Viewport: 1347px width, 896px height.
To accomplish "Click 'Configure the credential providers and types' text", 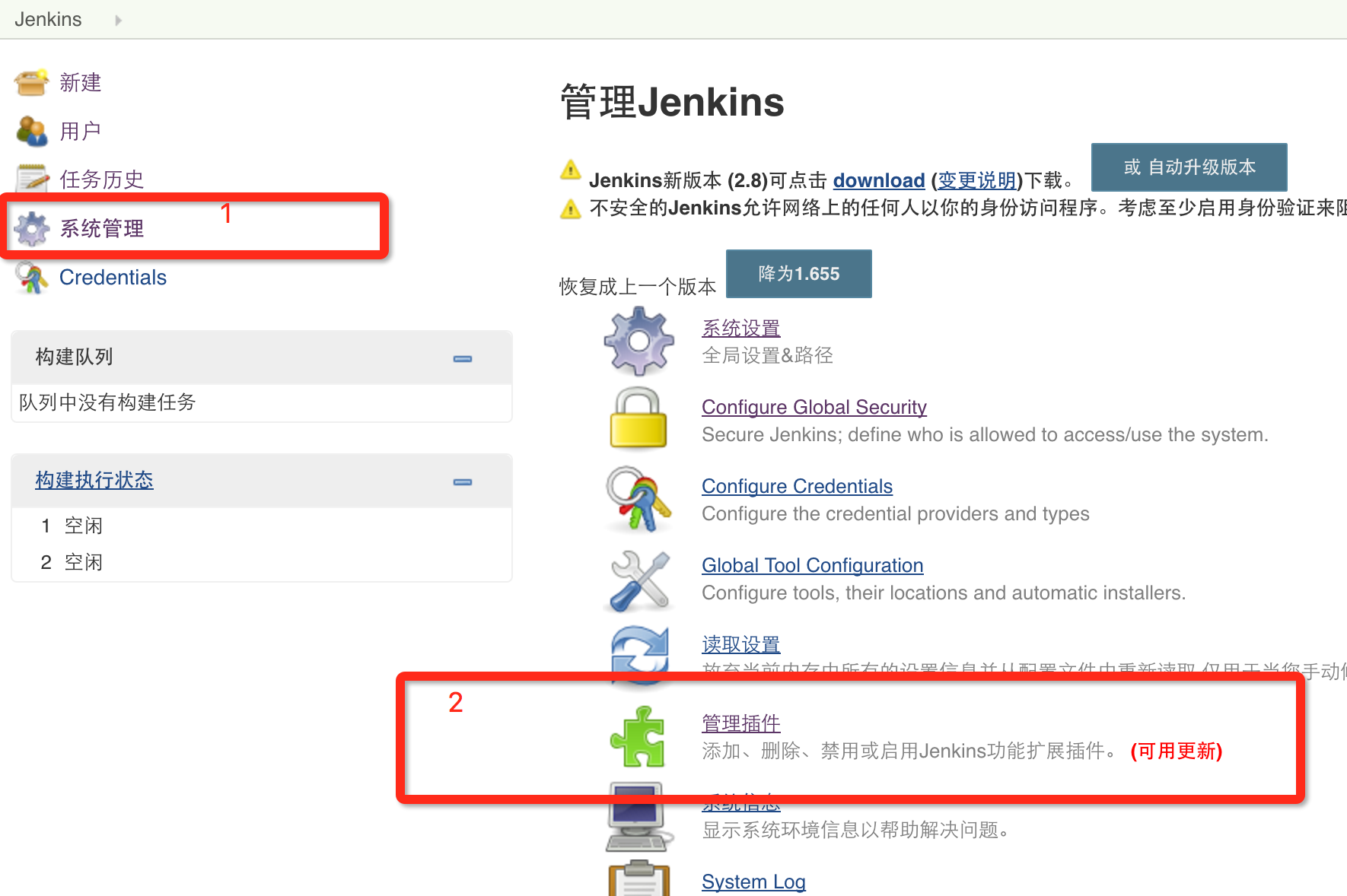I will coord(896,513).
